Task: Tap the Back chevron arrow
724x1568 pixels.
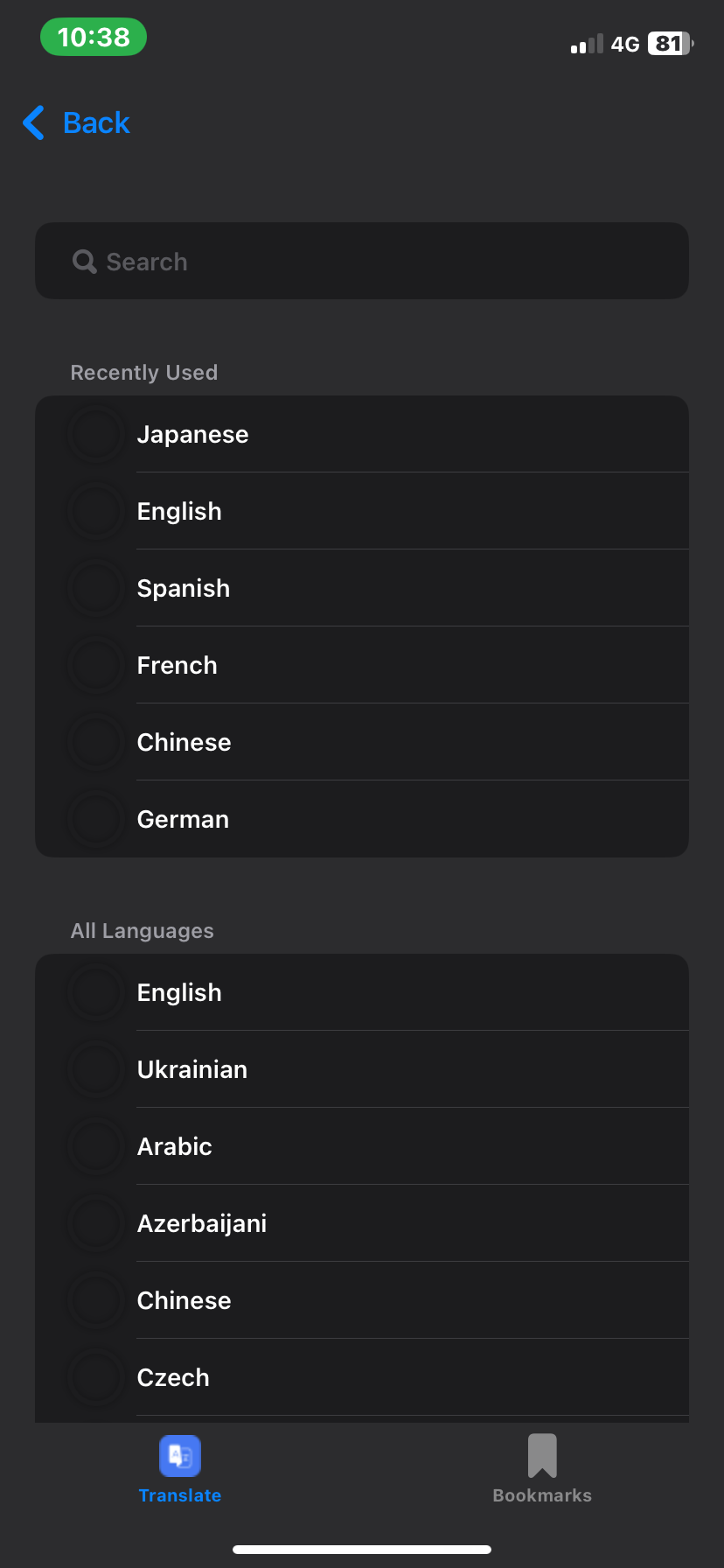Action: coord(33,122)
